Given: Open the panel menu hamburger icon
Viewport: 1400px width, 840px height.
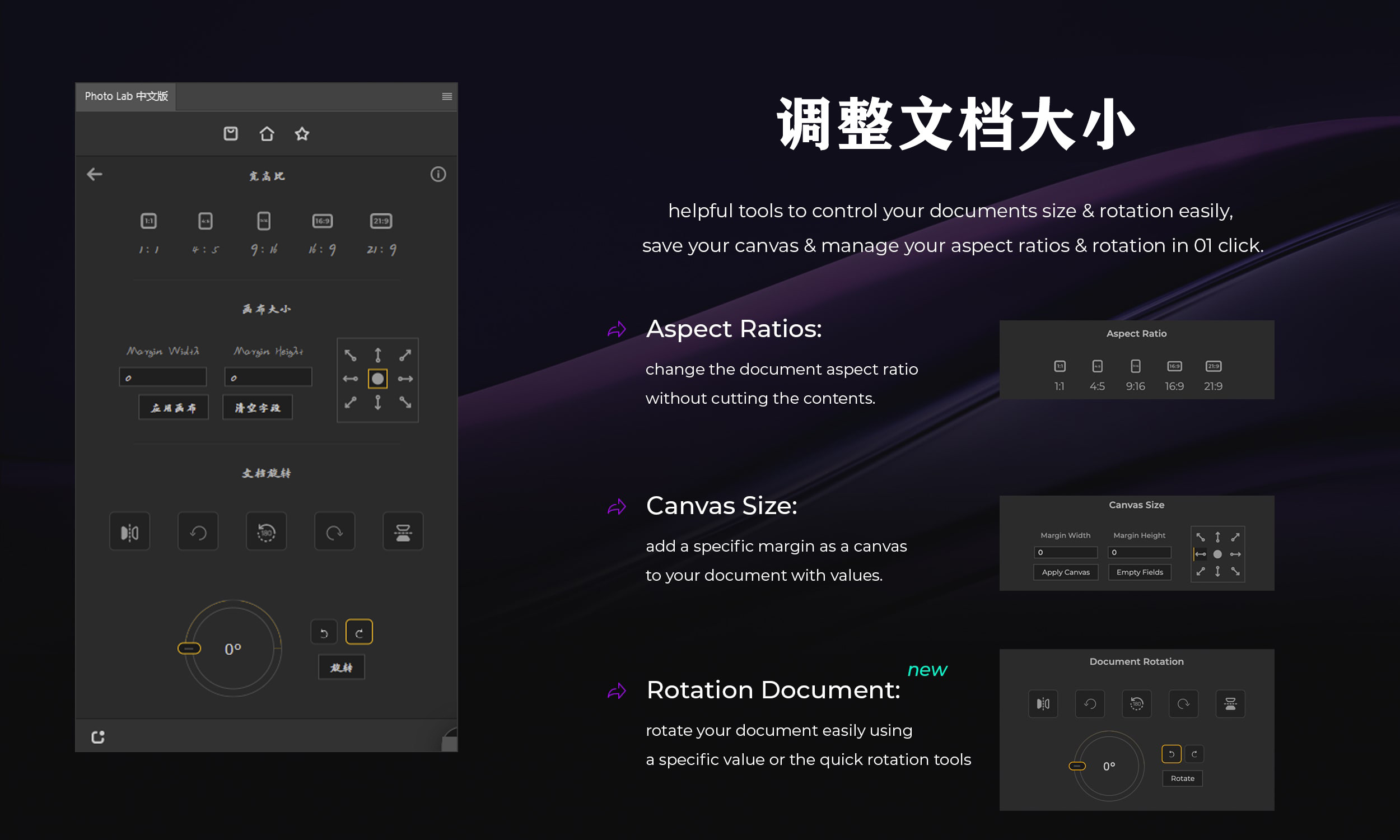Looking at the screenshot, I should pyautogui.click(x=446, y=96).
